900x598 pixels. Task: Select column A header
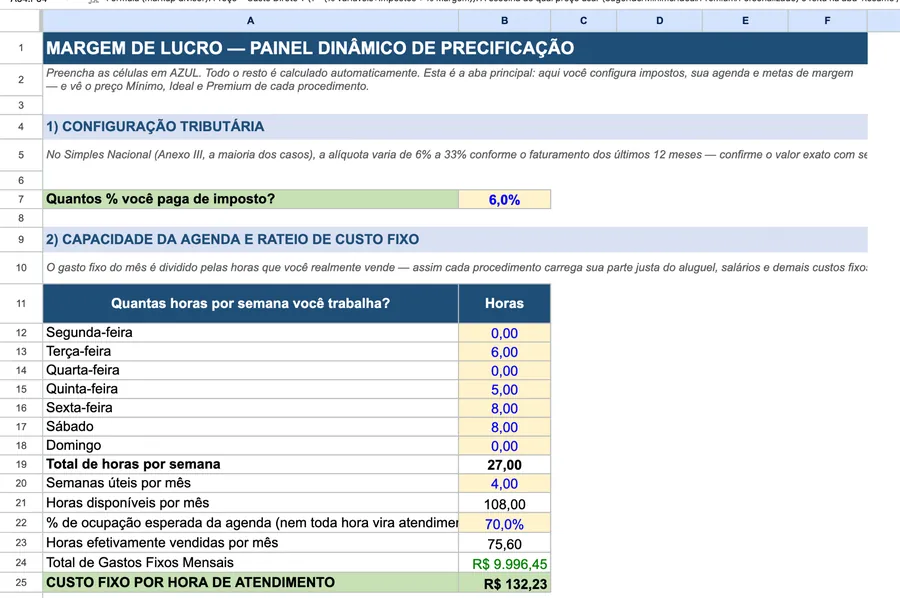tap(250, 21)
